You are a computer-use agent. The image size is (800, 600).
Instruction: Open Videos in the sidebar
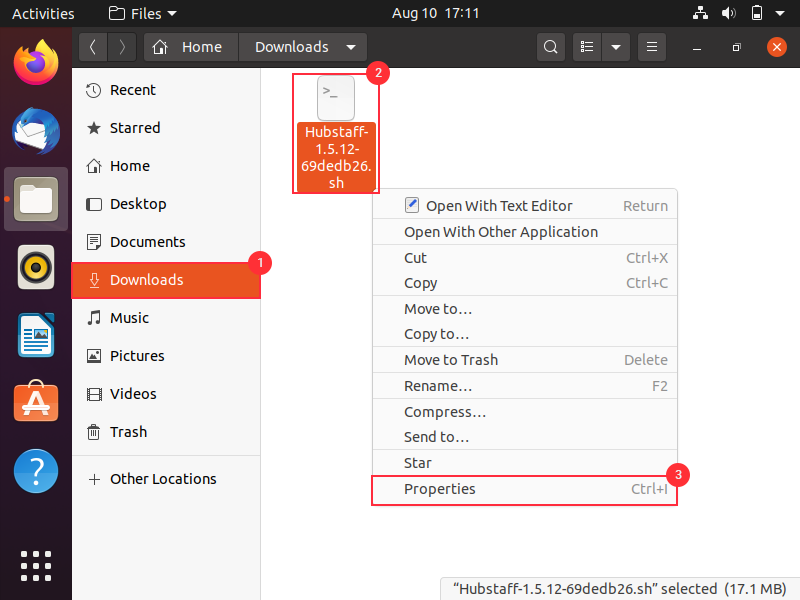pyautogui.click(x=166, y=394)
